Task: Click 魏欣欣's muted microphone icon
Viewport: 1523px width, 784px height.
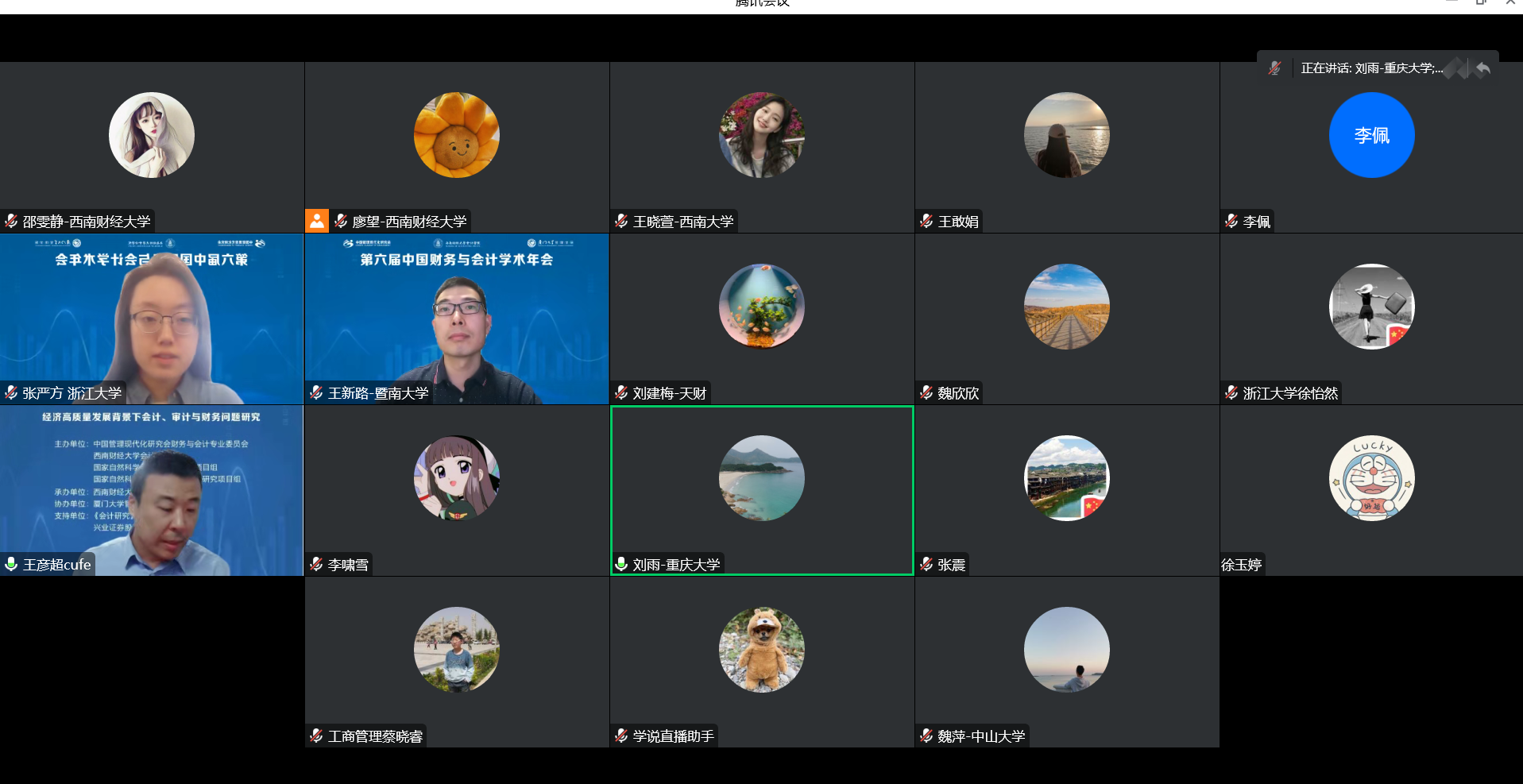Action: click(x=926, y=392)
